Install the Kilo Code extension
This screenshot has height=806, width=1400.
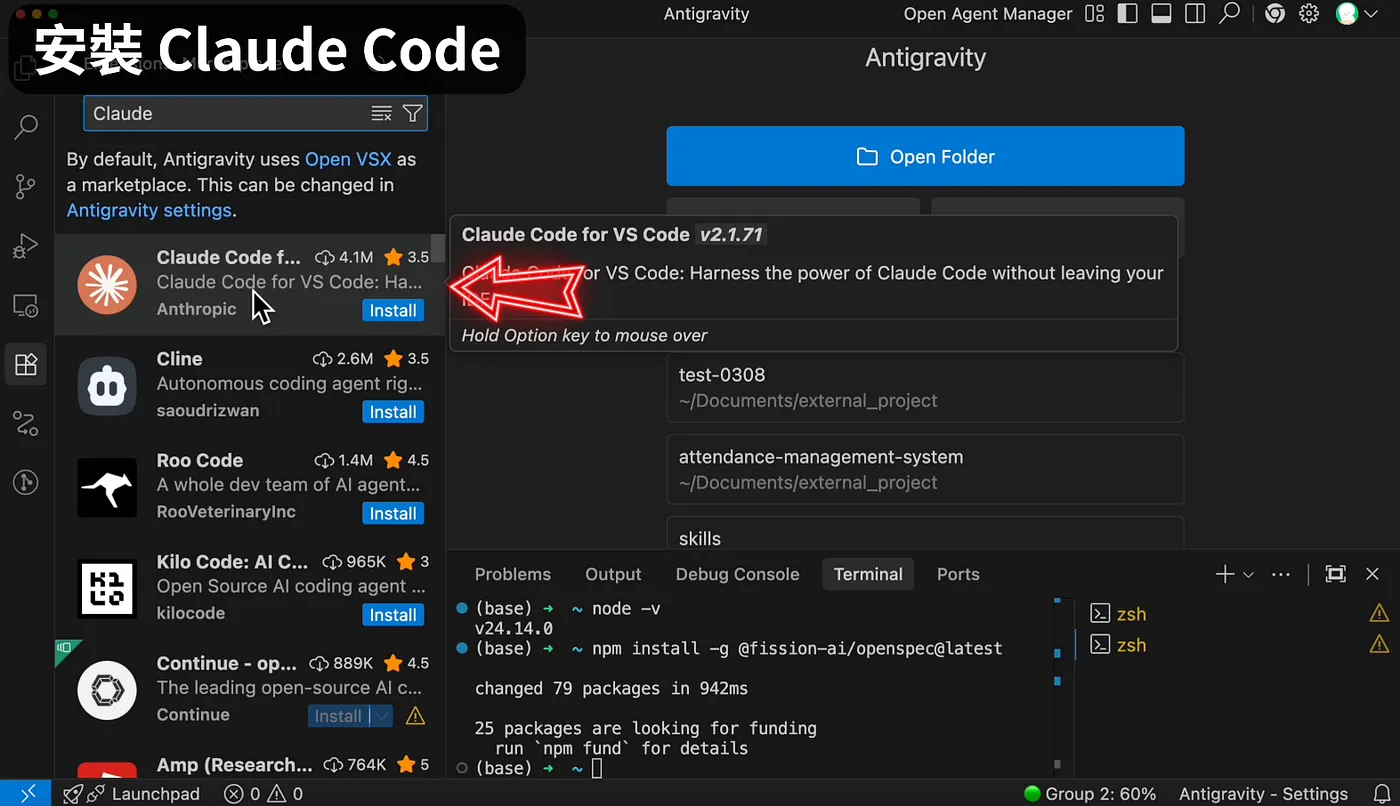tap(393, 615)
